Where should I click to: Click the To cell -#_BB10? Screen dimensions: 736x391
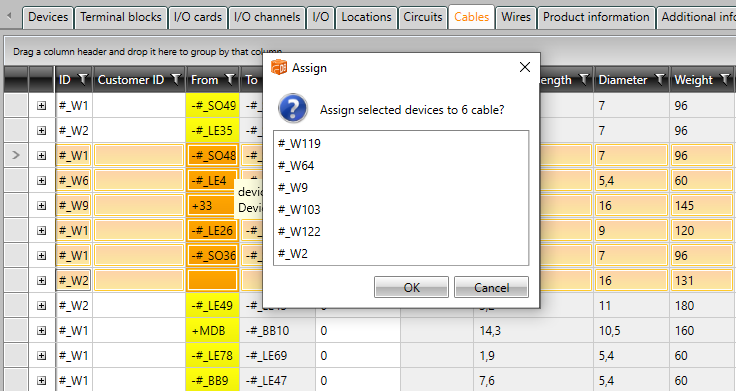click(277, 330)
